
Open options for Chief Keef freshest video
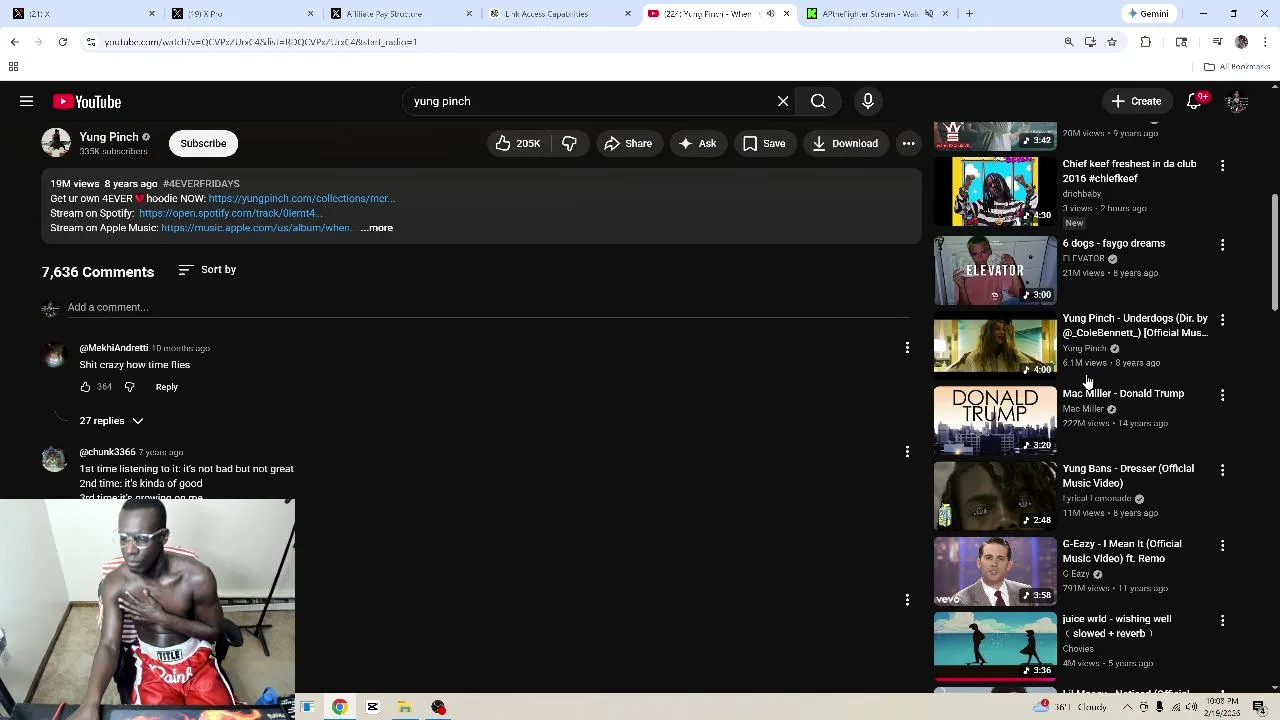pyautogui.click(x=1222, y=165)
